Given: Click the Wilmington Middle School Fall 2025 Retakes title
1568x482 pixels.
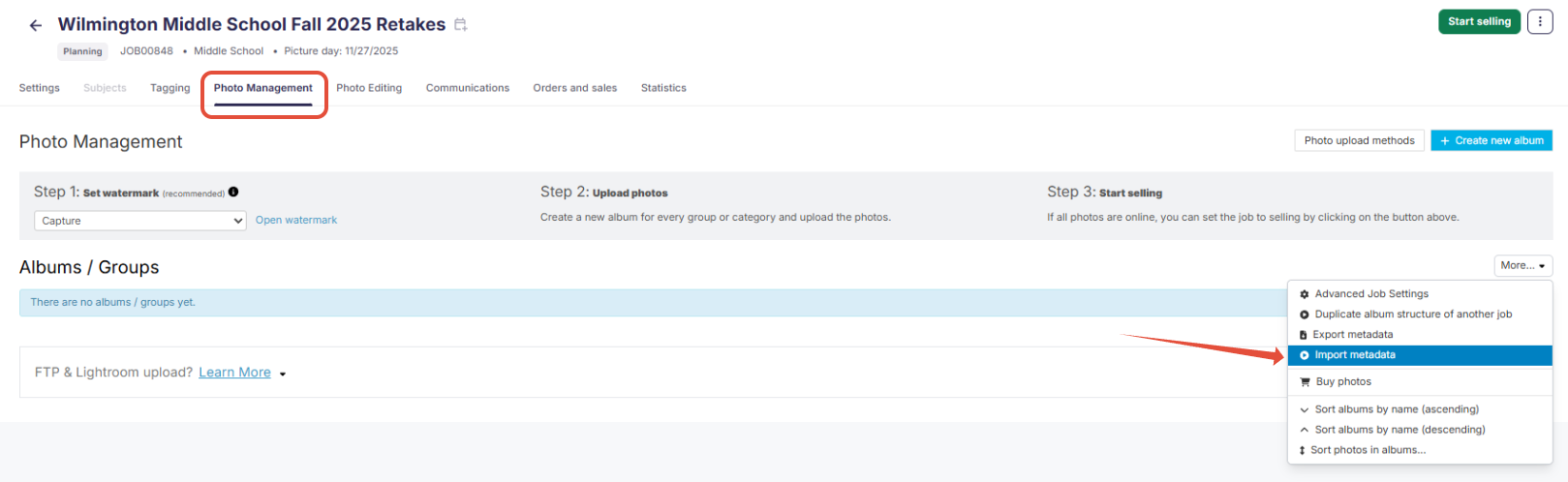Looking at the screenshot, I should click(252, 24).
